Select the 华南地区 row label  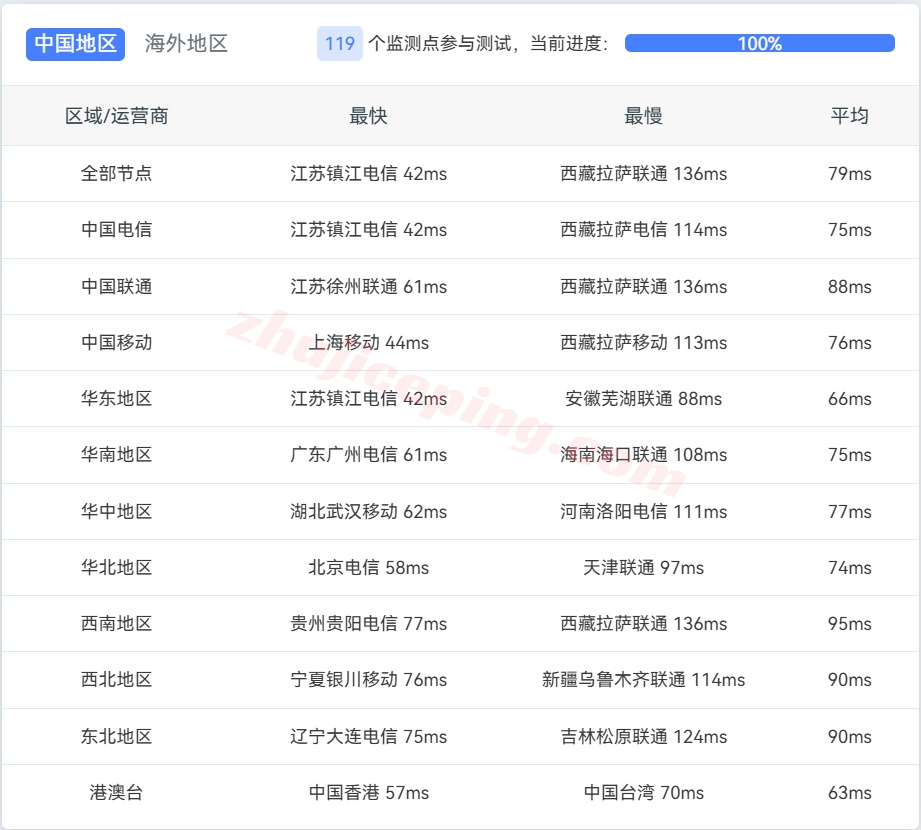[116, 455]
